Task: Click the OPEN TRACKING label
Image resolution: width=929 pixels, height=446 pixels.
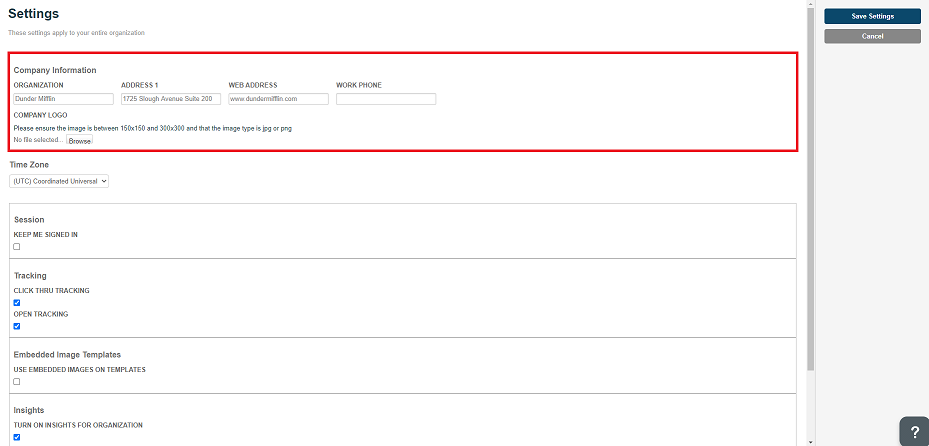Action: [x=41, y=314]
